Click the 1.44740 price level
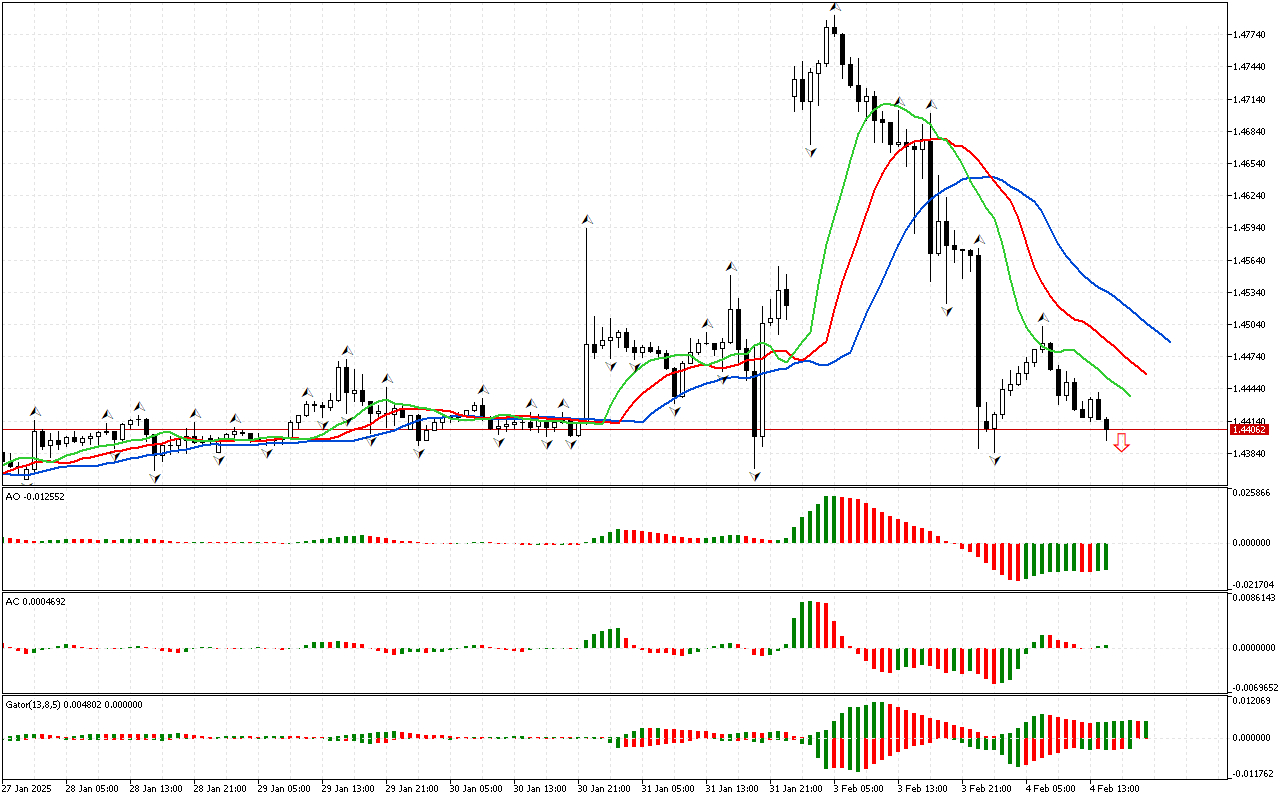The image size is (1280, 800). click(1250, 357)
